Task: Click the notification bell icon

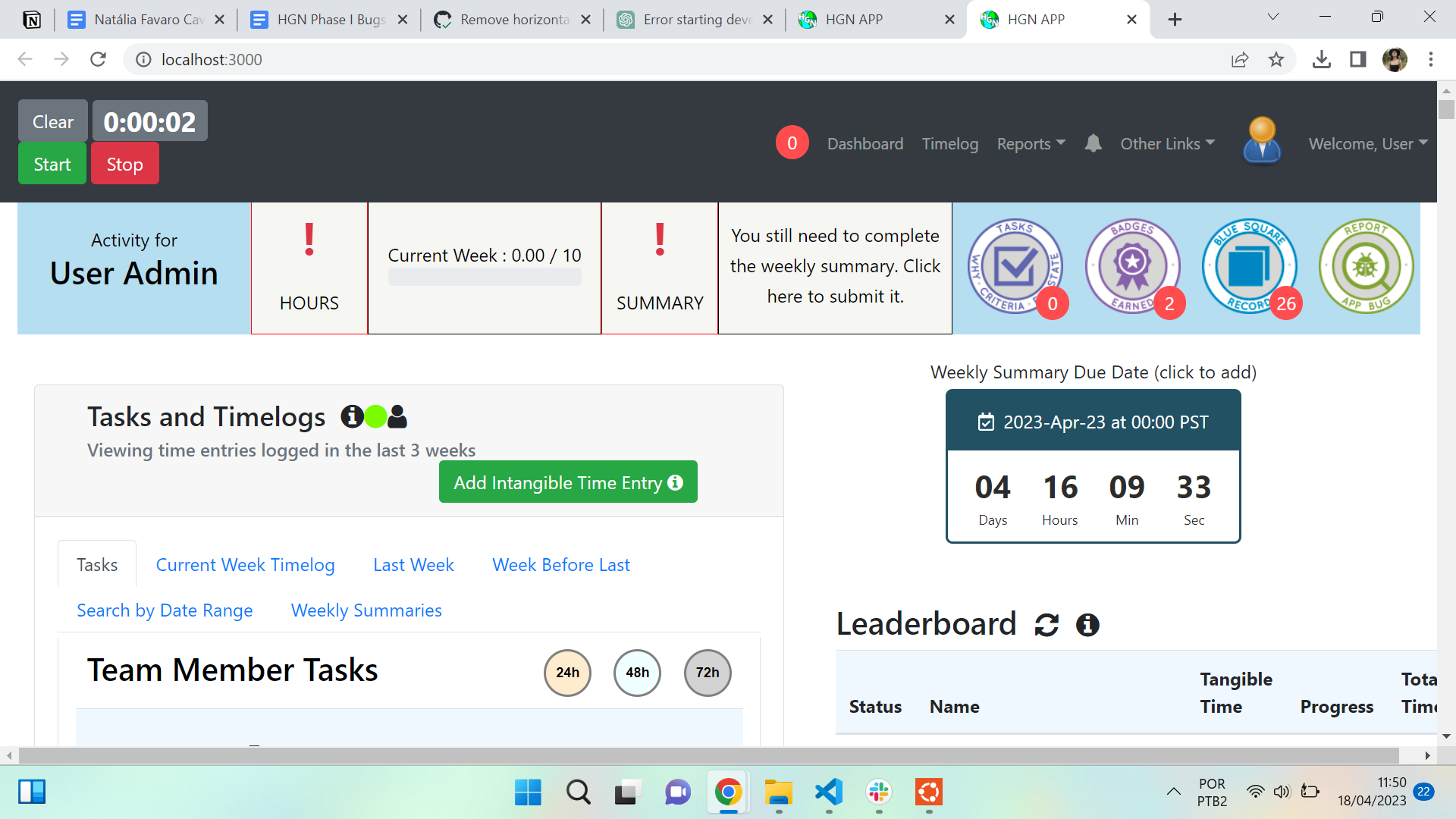Action: click(x=1093, y=143)
